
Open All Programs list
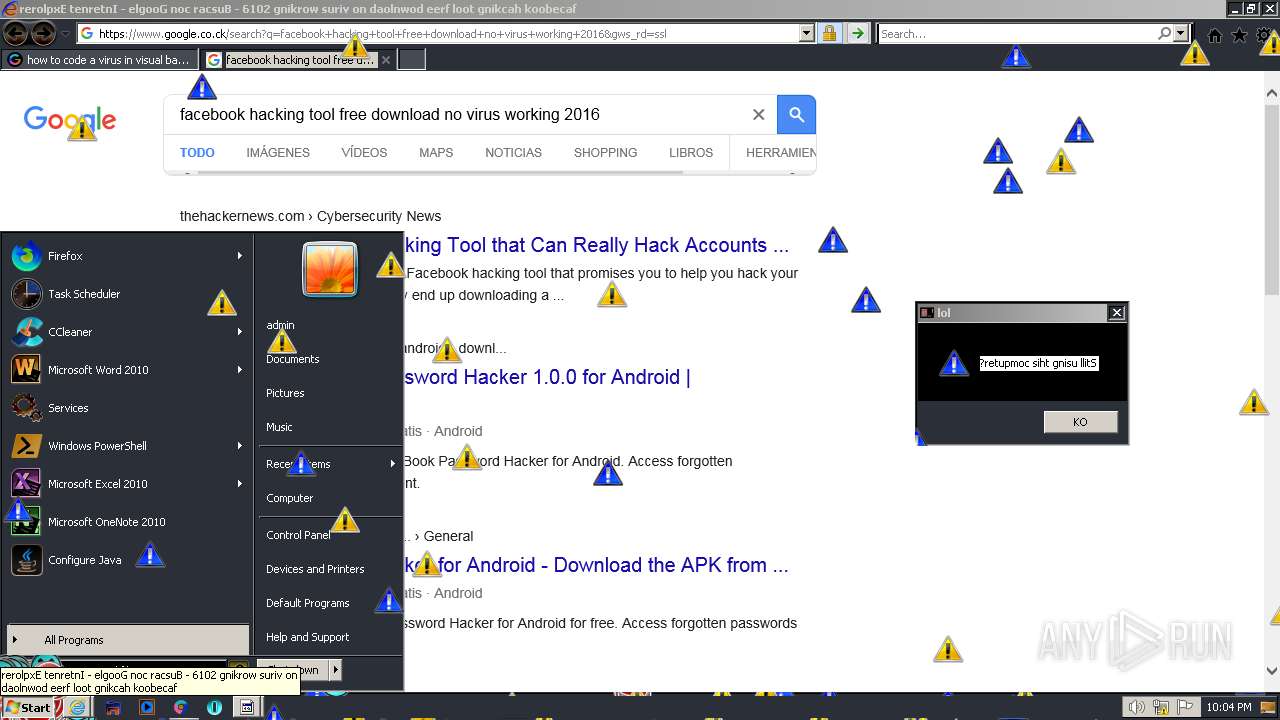click(x=128, y=640)
